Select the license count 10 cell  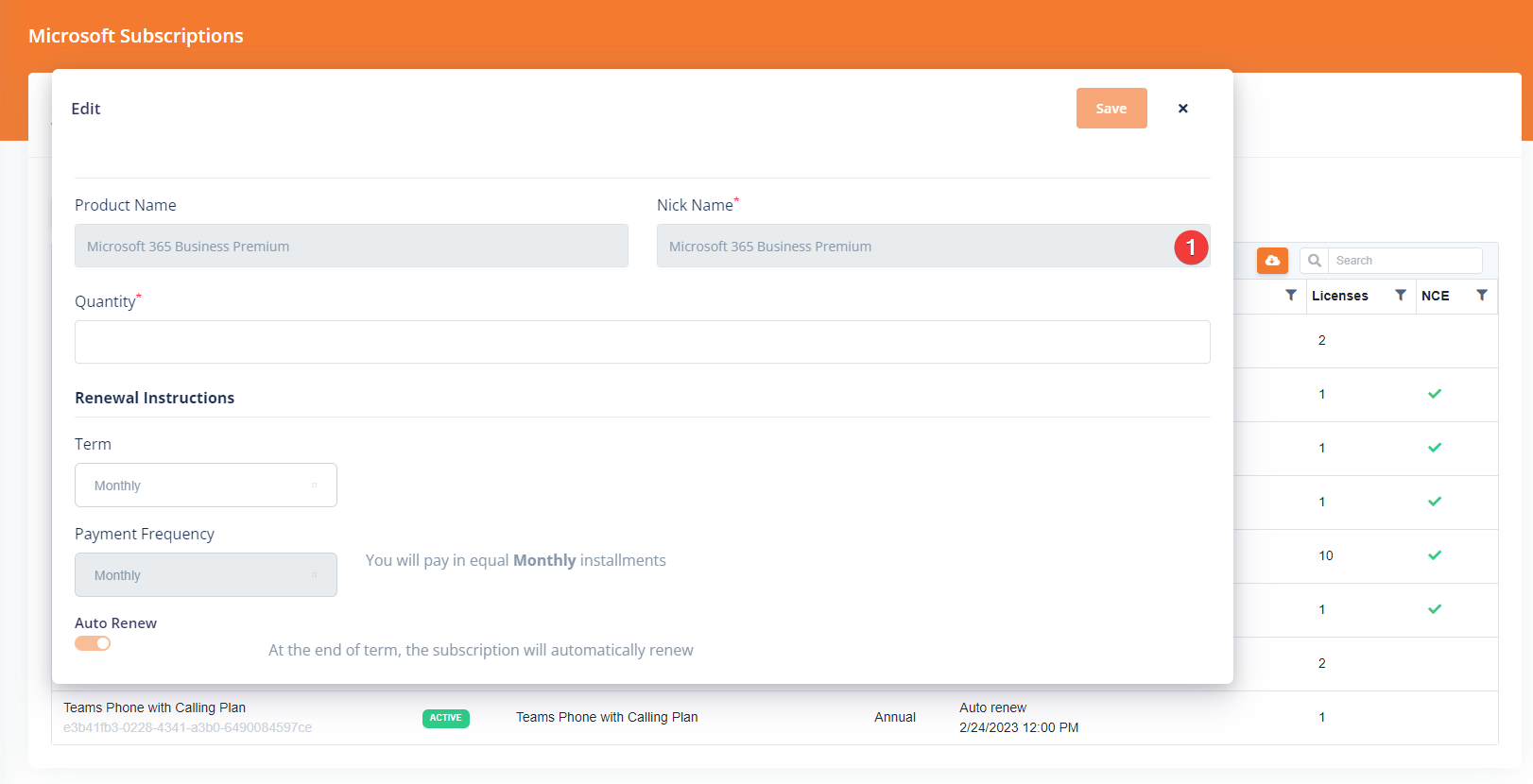(1326, 555)
